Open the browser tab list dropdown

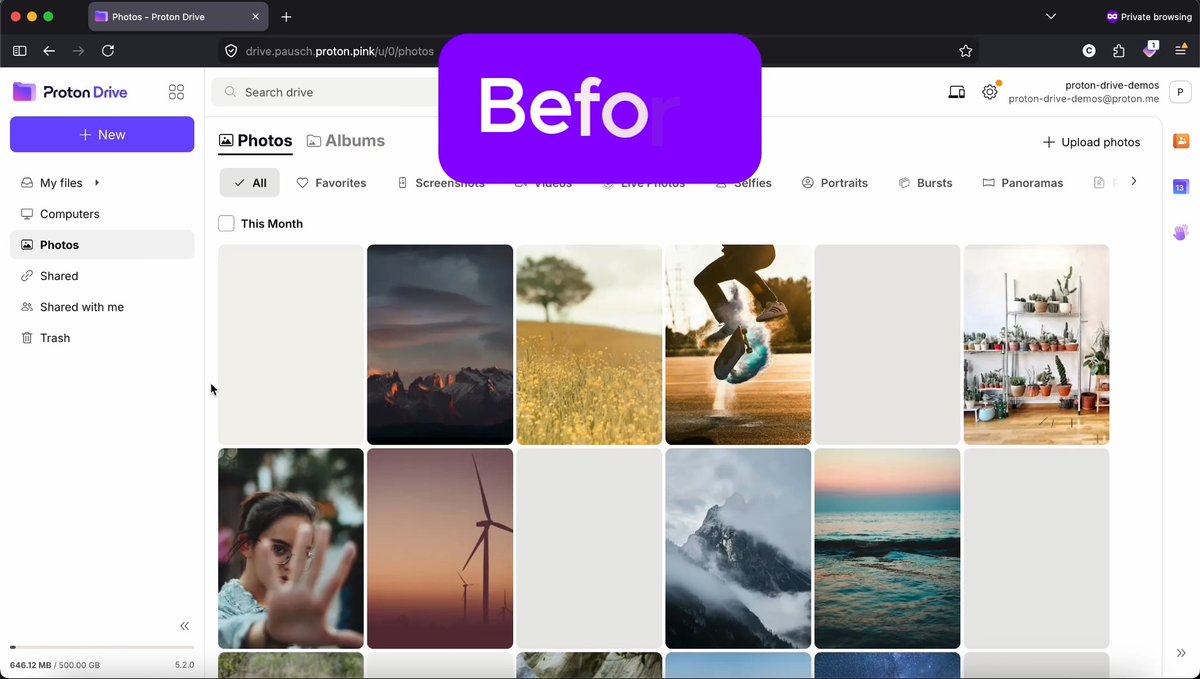(1051, 17)
